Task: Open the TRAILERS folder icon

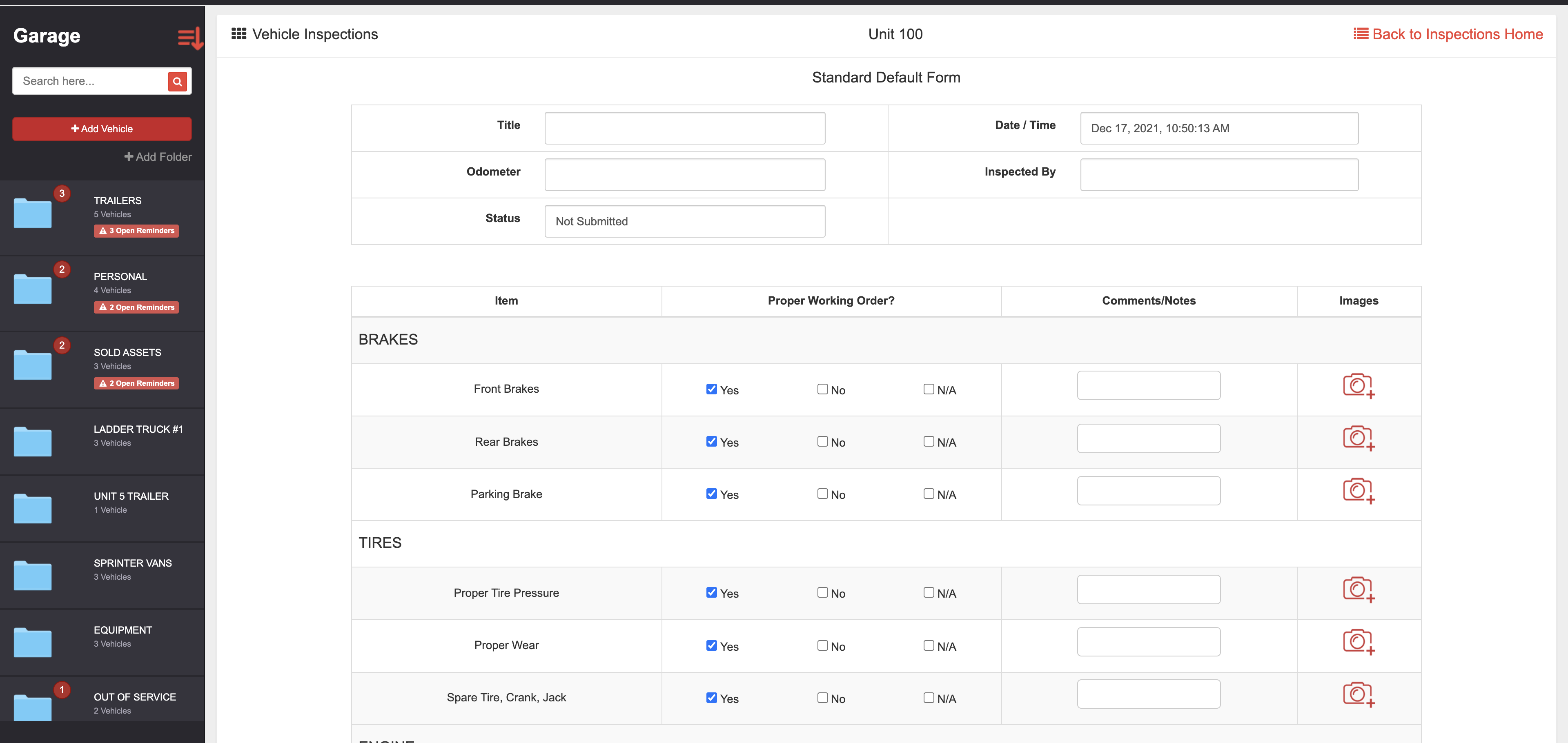Action: pos(32,212)
